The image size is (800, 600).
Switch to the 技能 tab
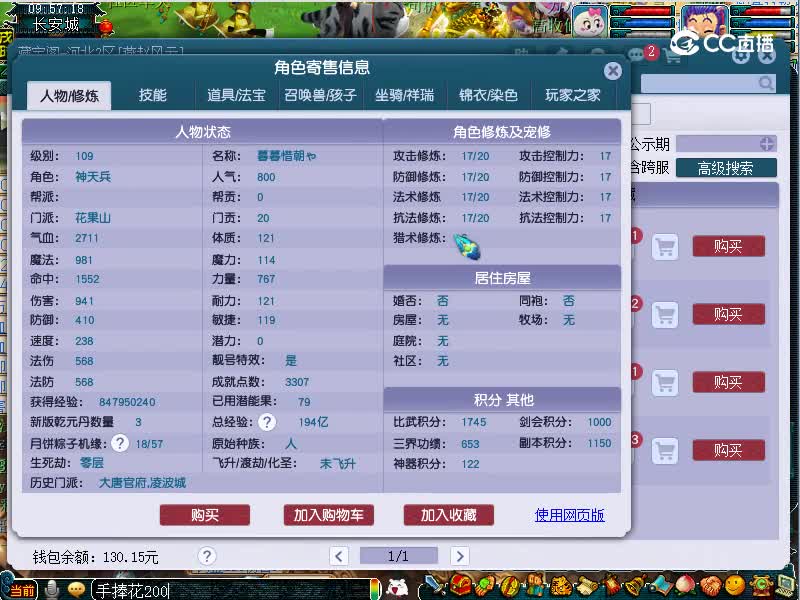[x=153, y=95]
